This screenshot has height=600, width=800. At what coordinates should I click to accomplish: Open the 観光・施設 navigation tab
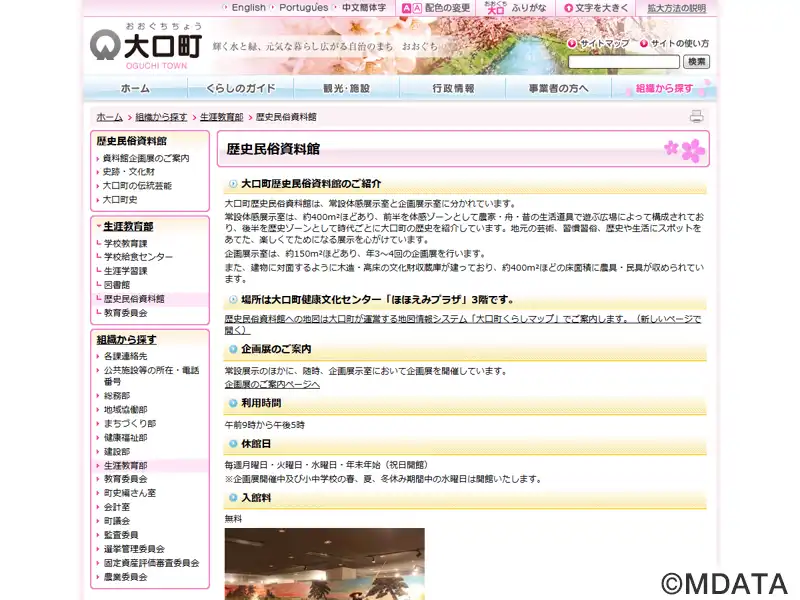coord(347,88)
